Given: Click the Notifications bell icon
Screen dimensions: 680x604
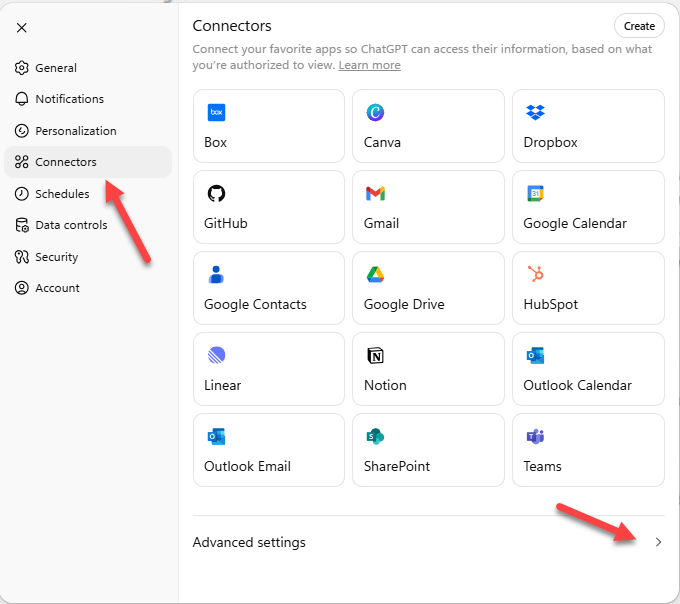Looking at the screenshot, I should [x=21, y=99].
